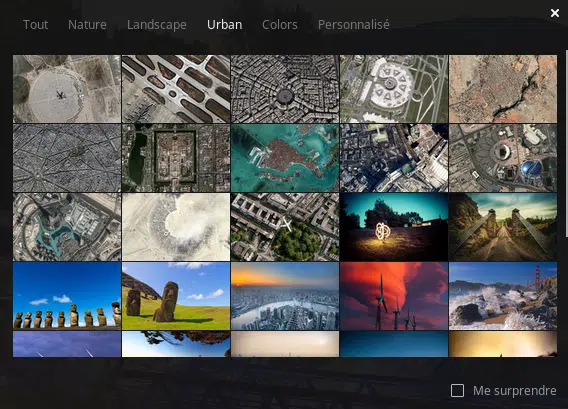568x409 pixels.
Task: Select the airplane on circular tarmac wallpaper
Action: click(x=67, y=89)
